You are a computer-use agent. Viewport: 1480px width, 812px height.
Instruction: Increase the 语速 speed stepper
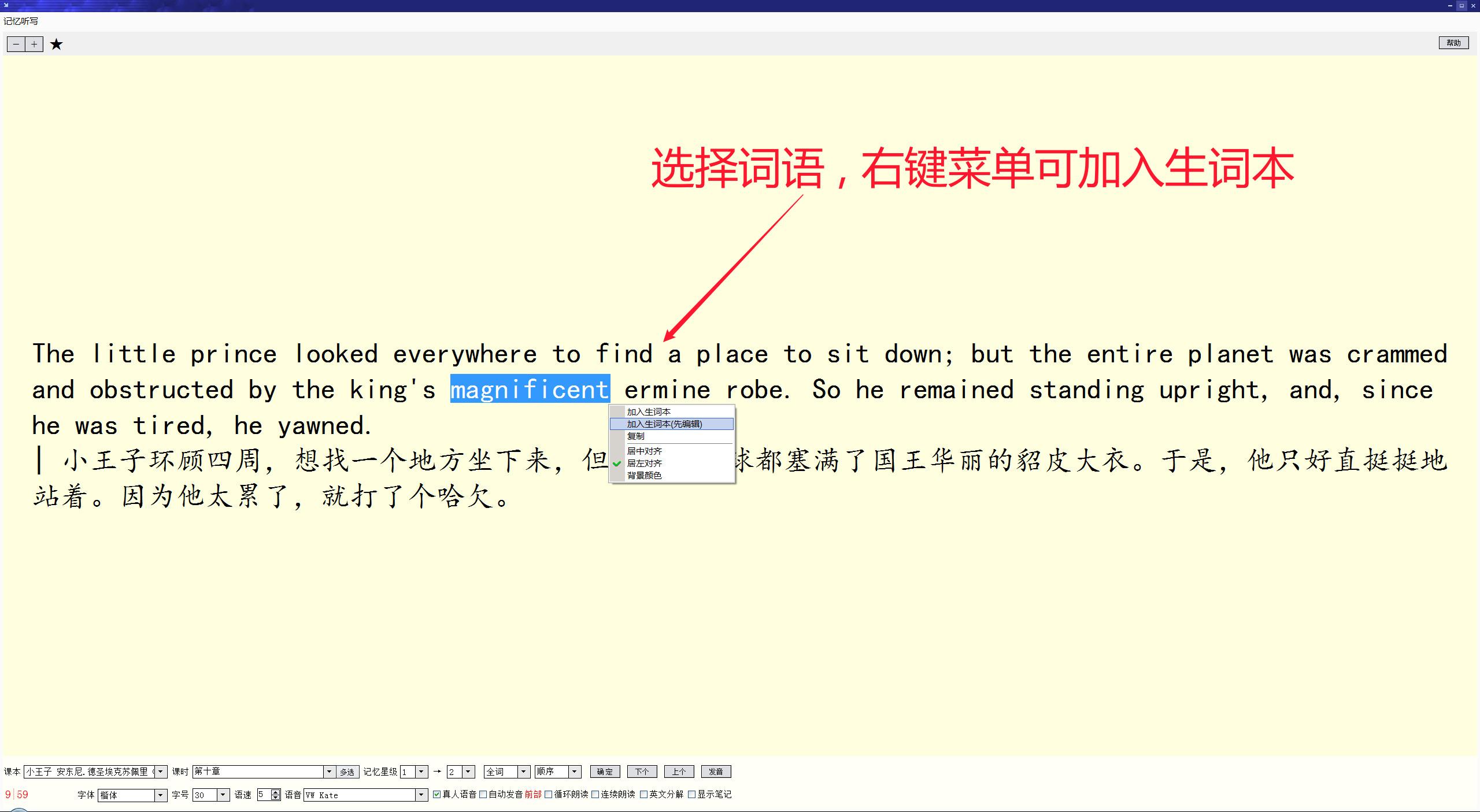276,792
